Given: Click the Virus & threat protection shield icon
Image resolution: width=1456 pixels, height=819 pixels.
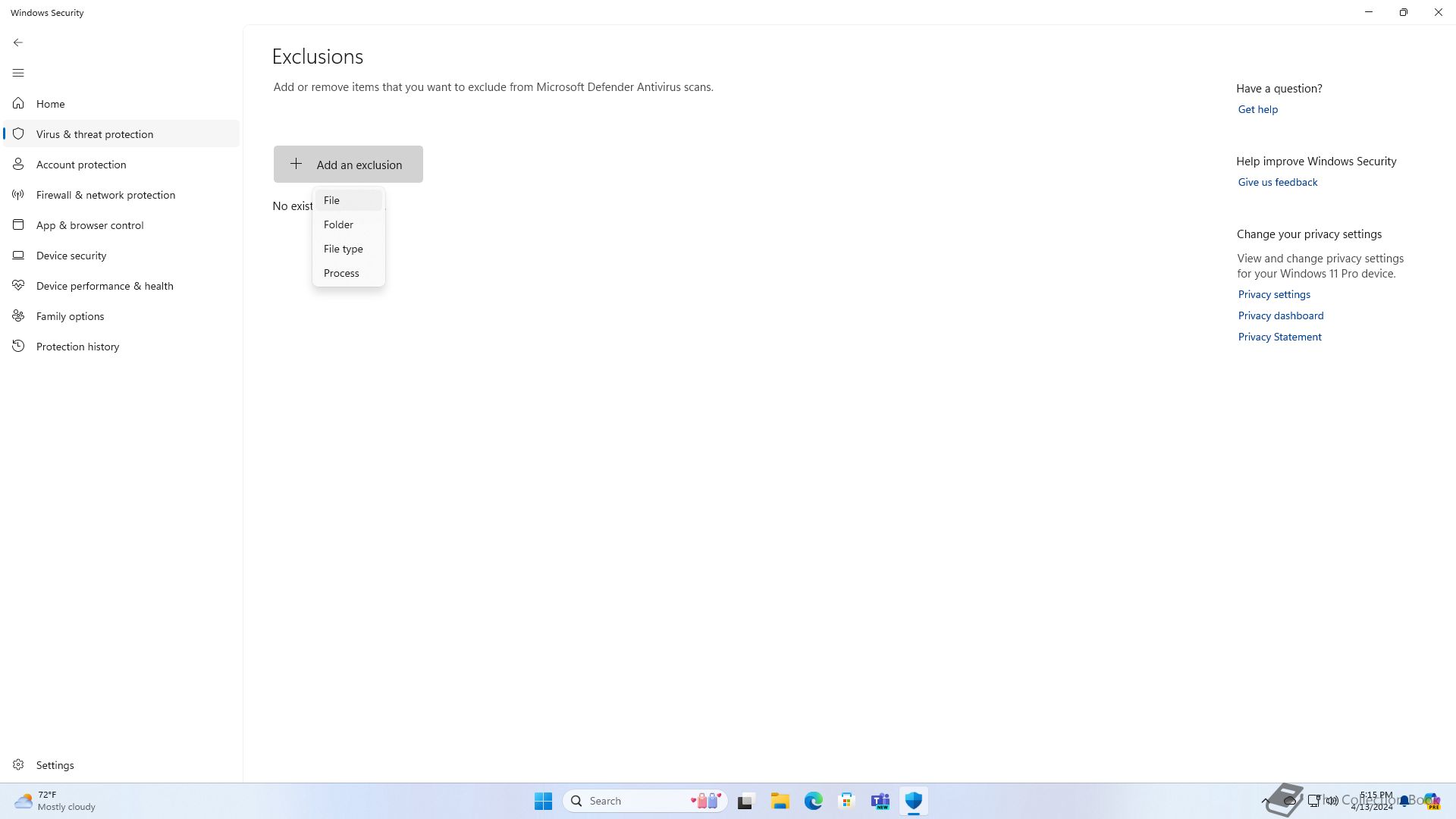Looking at the screenshot, I should (x=18, y=133).
